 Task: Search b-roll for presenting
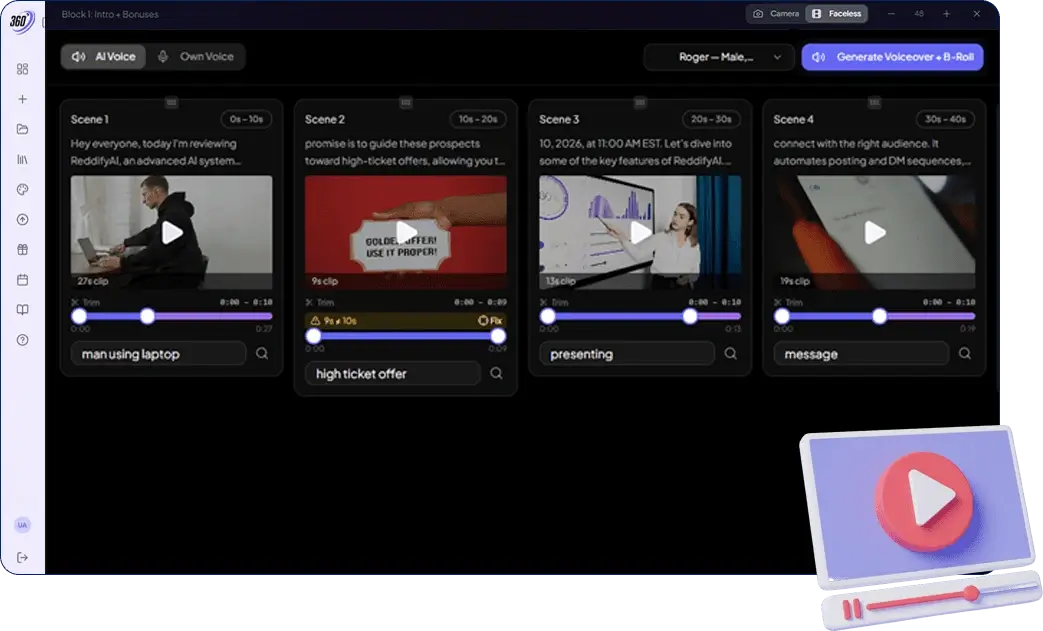click(x=730, y=354)
